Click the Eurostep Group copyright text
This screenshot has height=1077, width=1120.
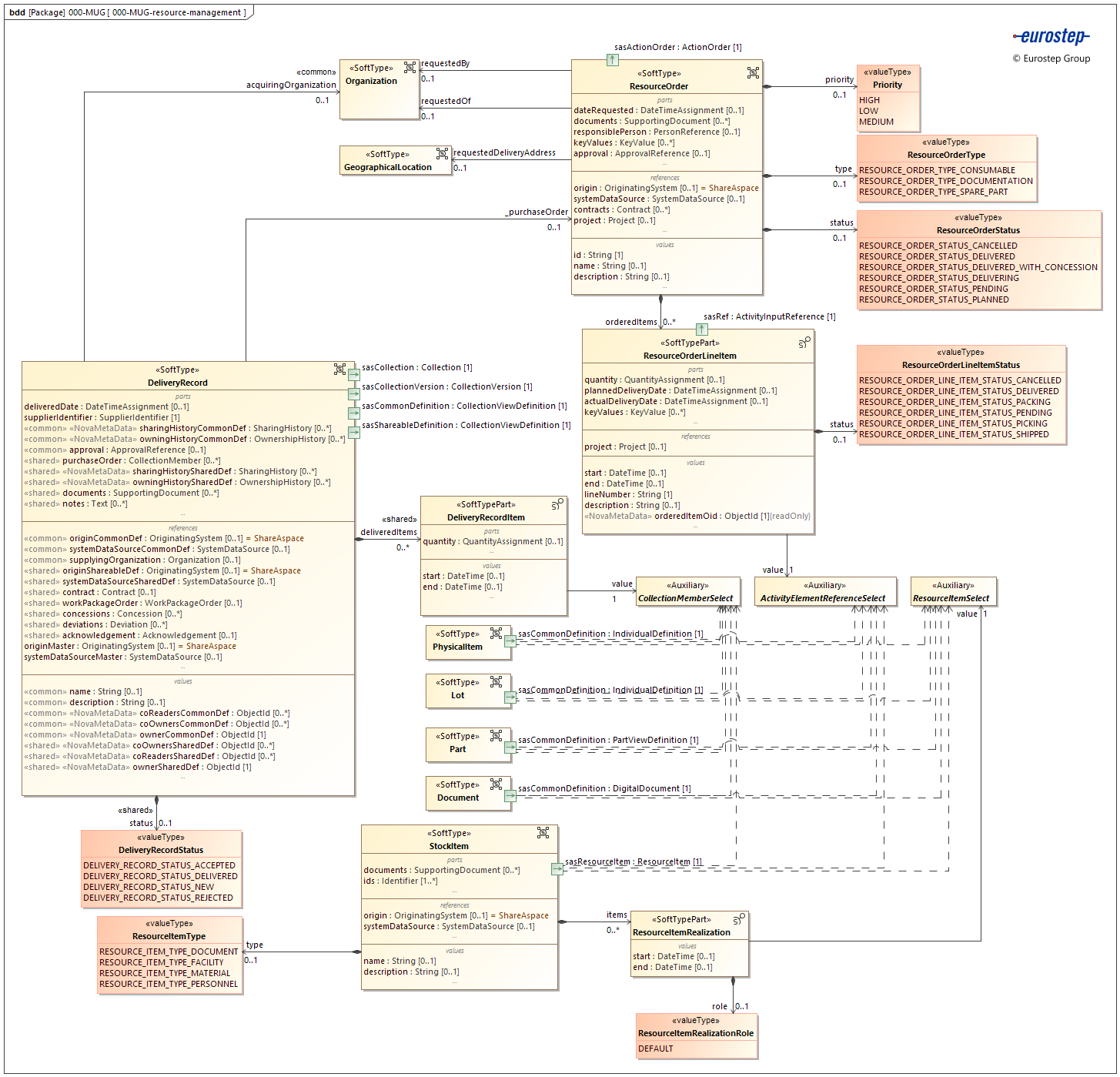pyautogui.click(x=1051, y=59)
